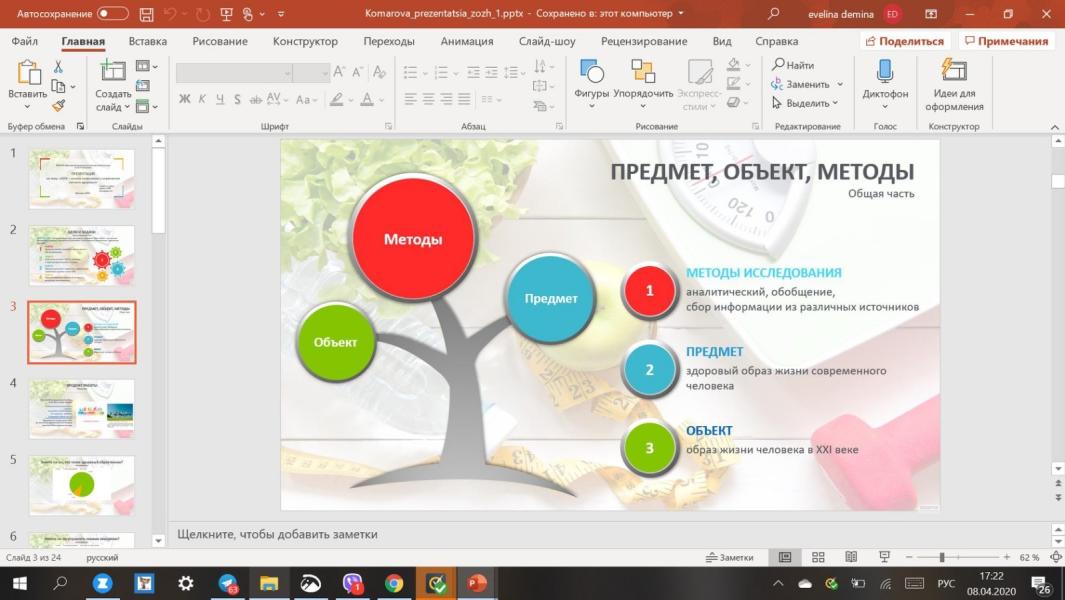Open Telegram from the taskbar
The height and width of the screenshot is (600, 1065).
pyautogui.click(x=228, y=583)
